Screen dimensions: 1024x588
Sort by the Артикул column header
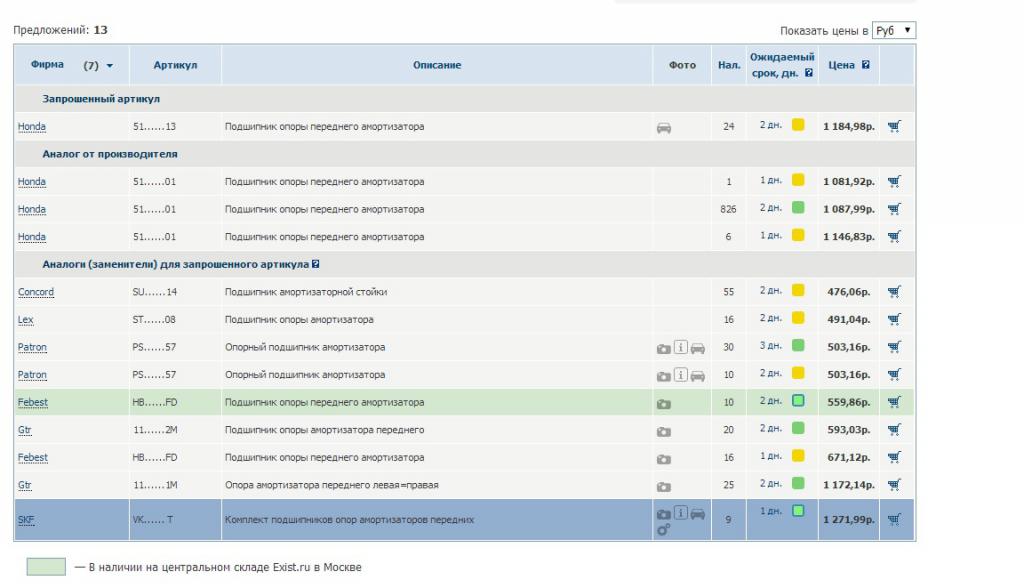coord(175,65)
